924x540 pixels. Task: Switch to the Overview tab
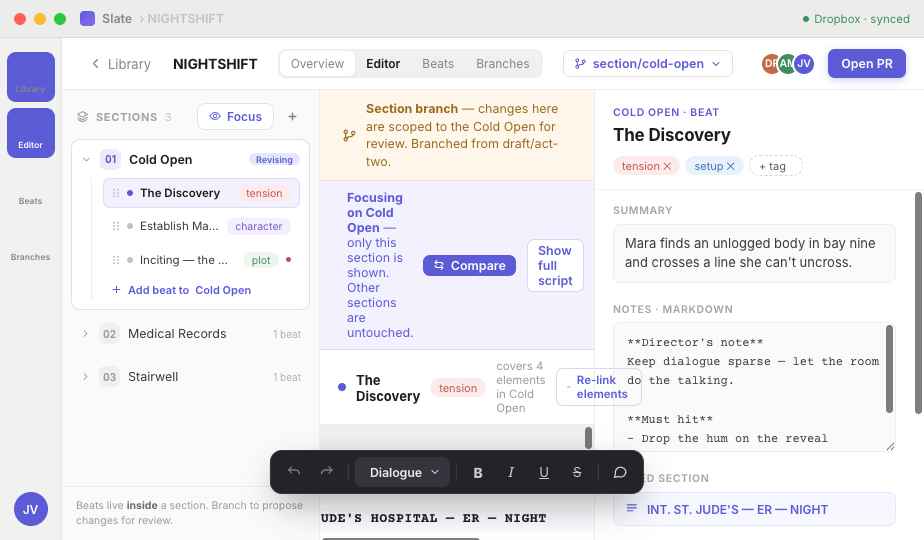click(317, 64)
